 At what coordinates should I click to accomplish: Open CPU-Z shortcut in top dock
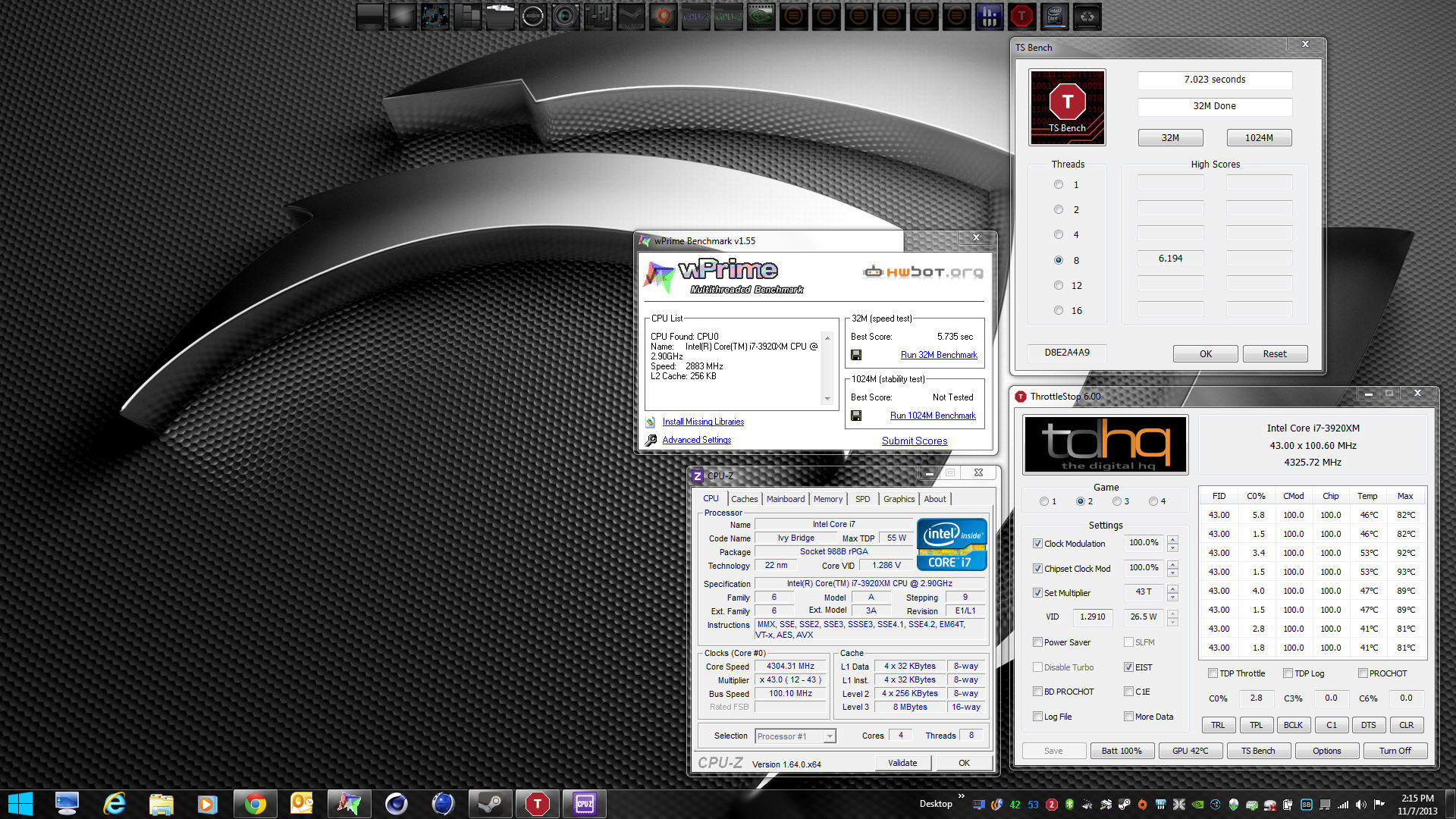695,17
